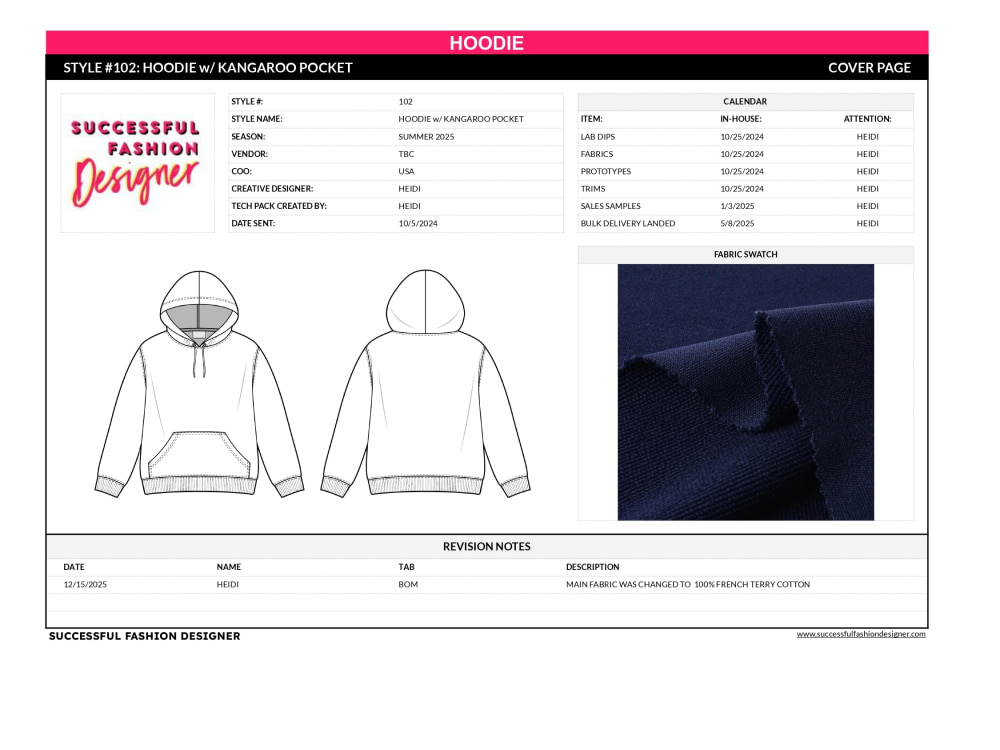
Task: Select the ATTENTION: column header
Action: [867, 119]
